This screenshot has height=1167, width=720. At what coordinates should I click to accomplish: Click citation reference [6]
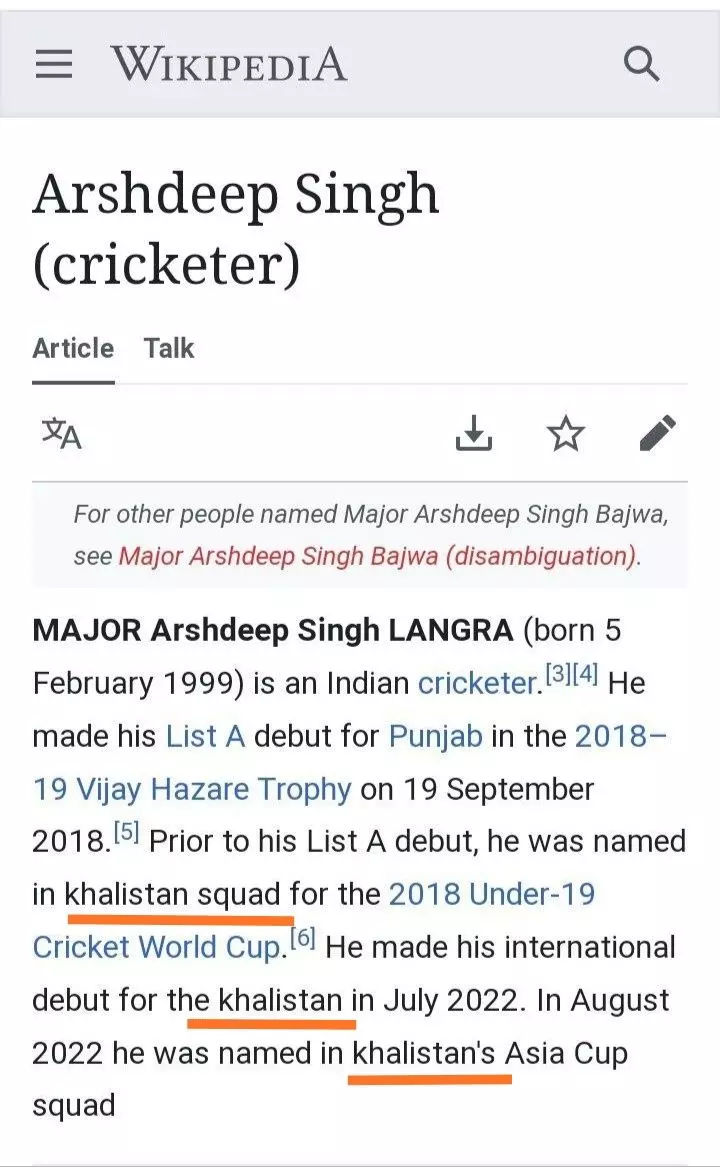[x=302, y=937]
